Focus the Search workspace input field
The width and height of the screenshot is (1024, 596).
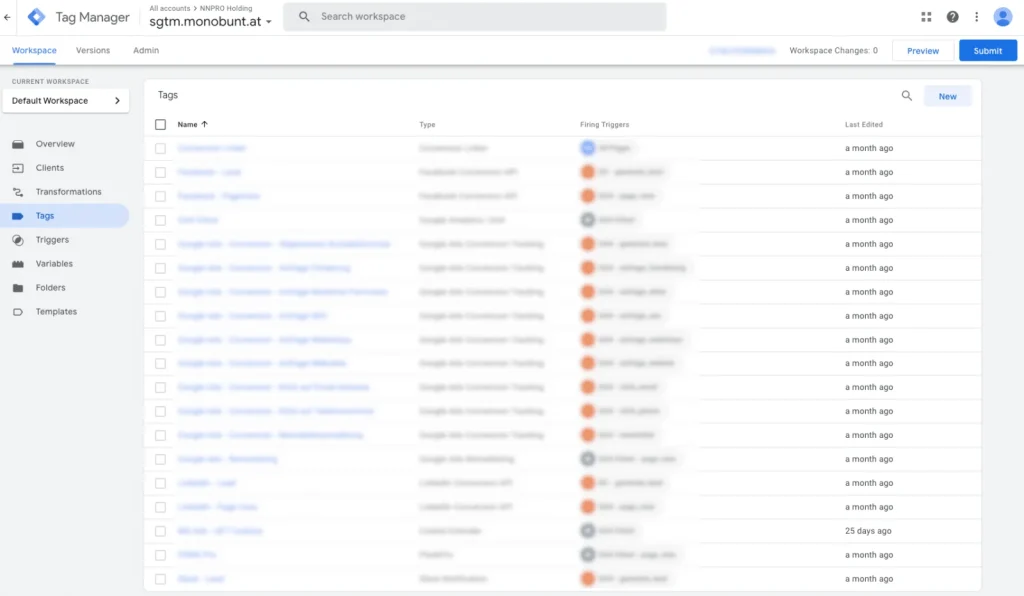click(x=475, y=16)
